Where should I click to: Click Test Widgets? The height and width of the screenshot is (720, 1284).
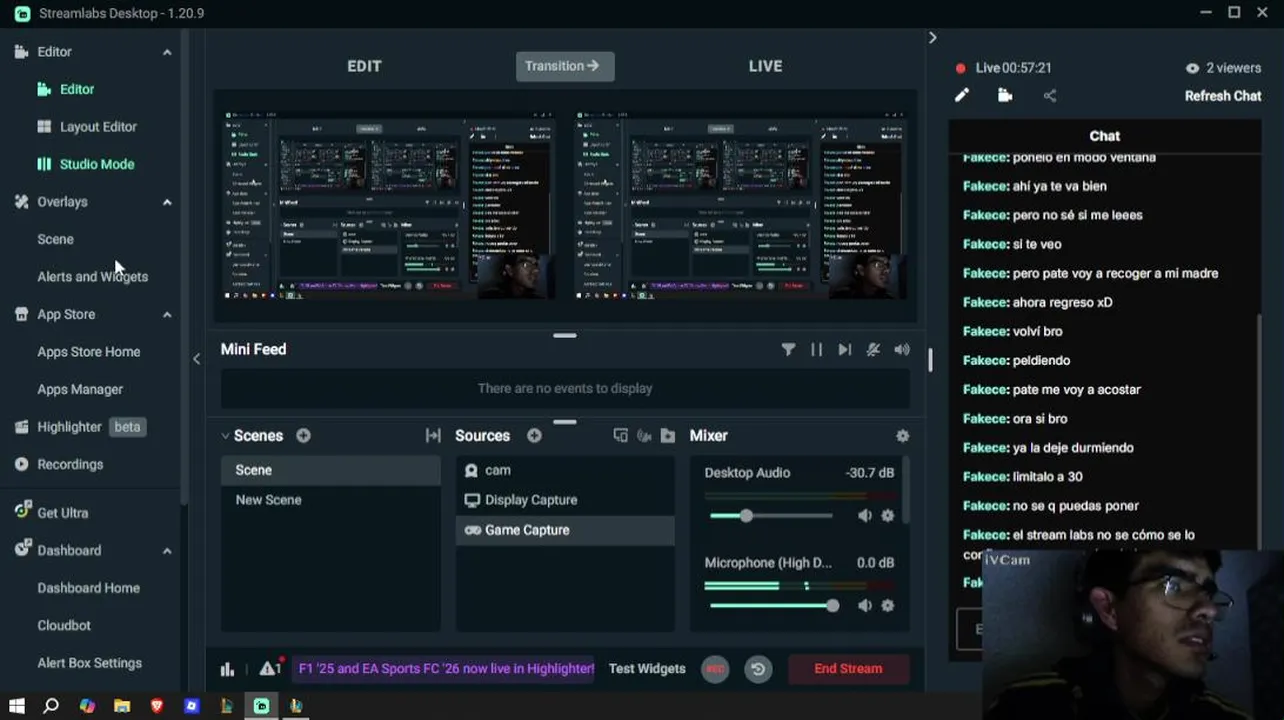(x=647, y=669)
